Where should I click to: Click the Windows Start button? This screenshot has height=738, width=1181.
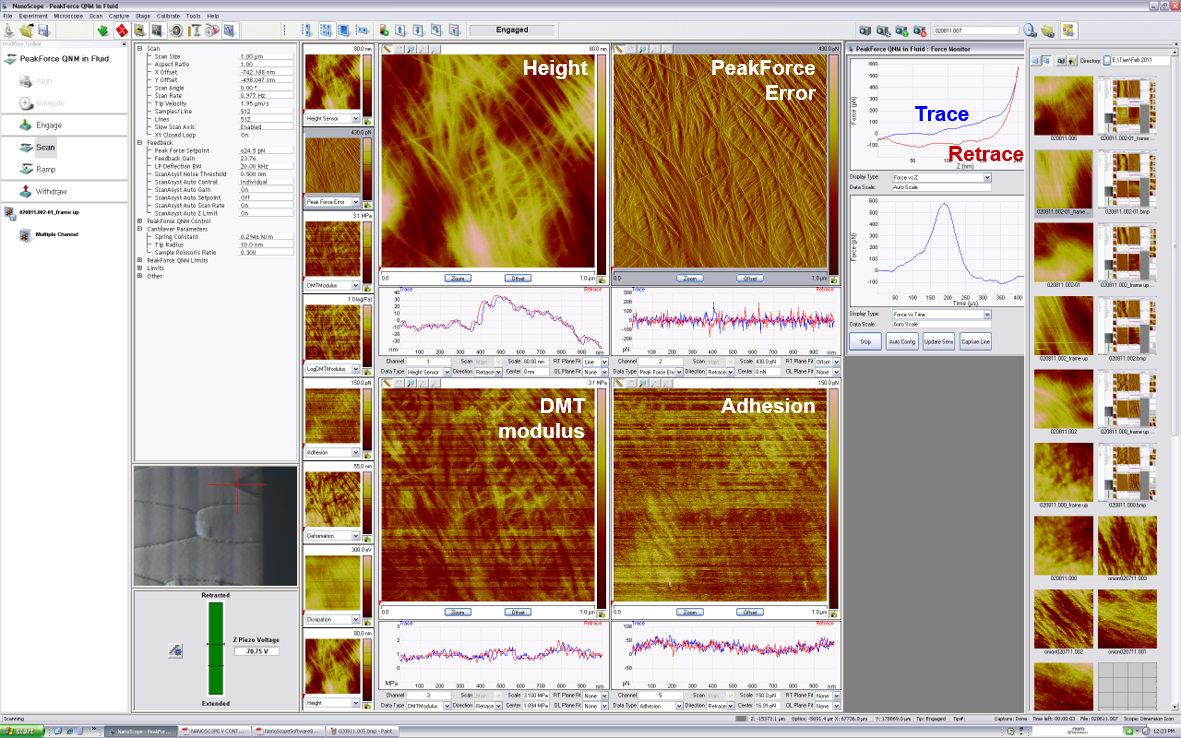point(21,730)
